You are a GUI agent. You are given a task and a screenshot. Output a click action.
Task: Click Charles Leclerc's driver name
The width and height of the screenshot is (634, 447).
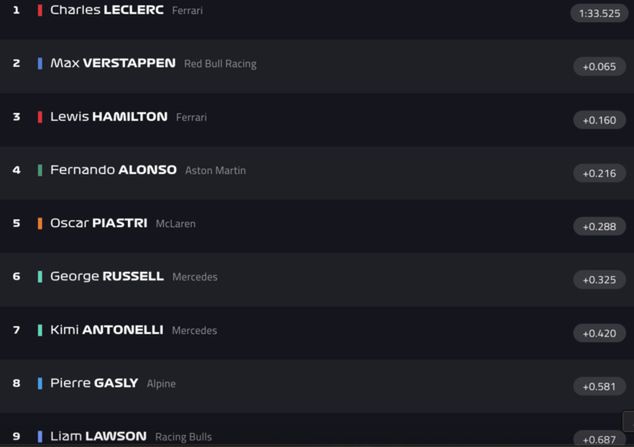click(106, 10)
